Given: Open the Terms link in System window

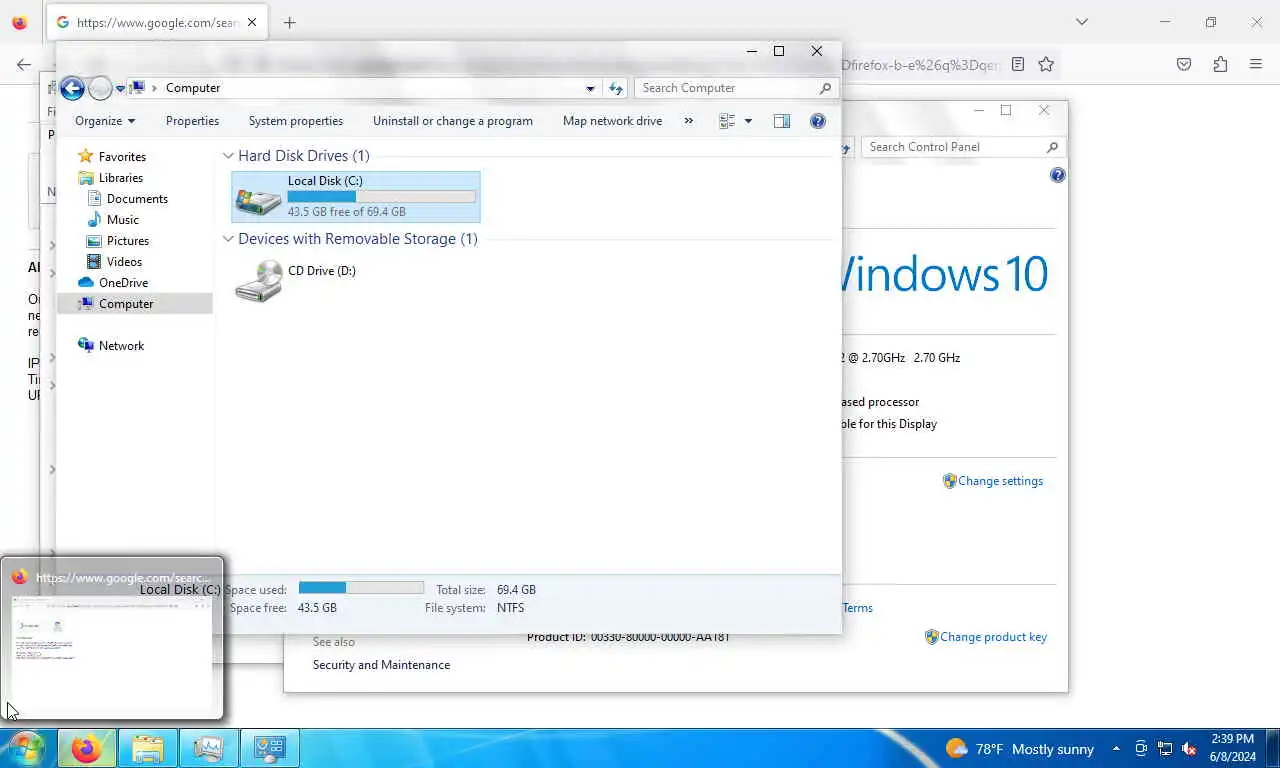Looking at the screenshot, I should pos(858,608).
